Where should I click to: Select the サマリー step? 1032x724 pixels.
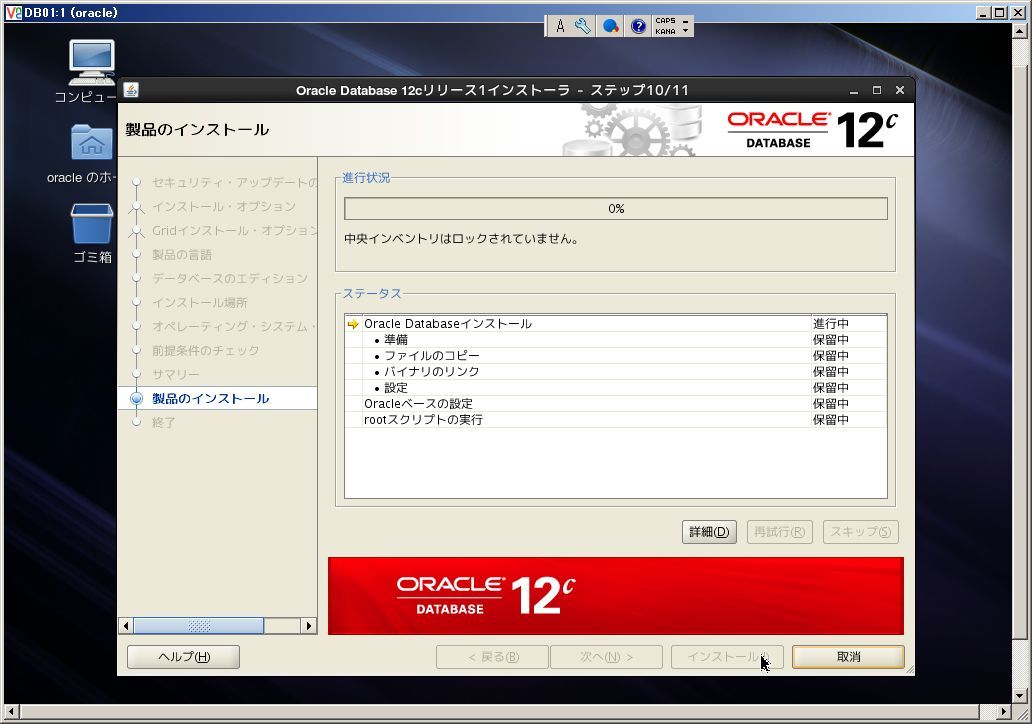[x=175, y=375]
